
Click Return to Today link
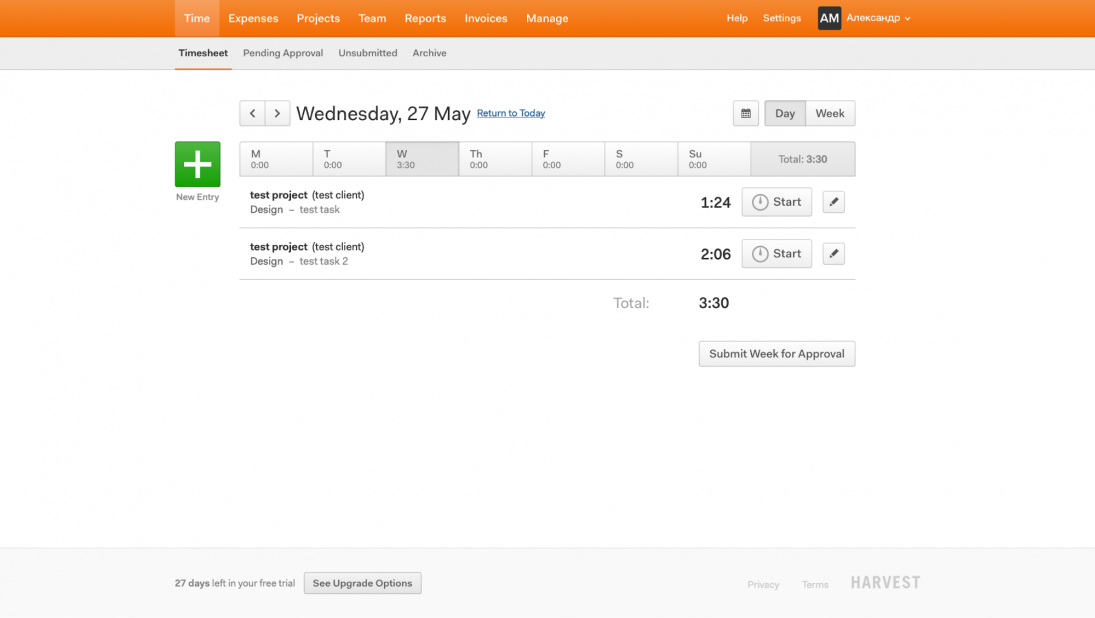tap(511, 113)
